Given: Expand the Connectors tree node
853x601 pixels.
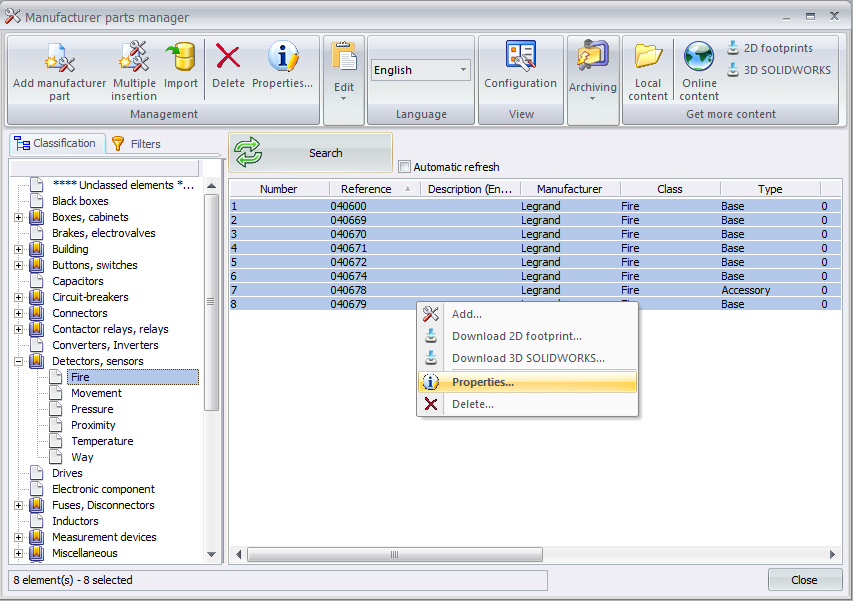Looking at the screenshot, I should [17, 312].
